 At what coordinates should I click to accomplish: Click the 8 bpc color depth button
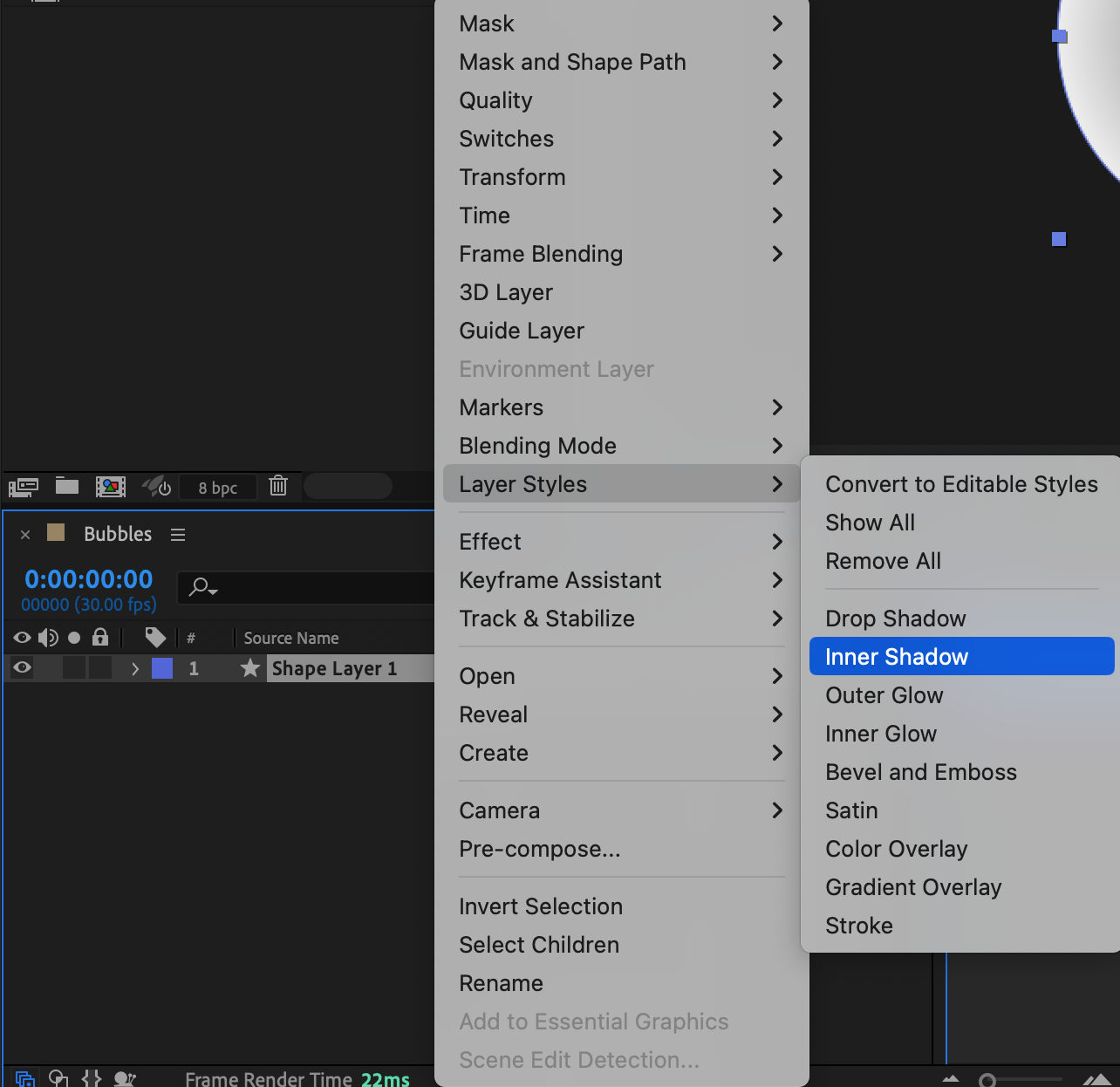[217, 488]
